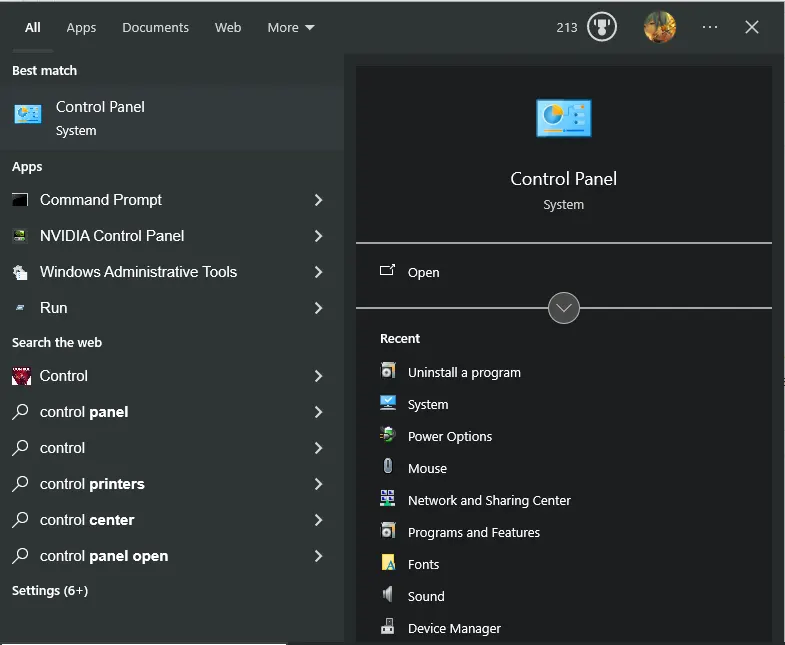Open the Mouse recent item
Image resolution: width=785 pixels, height=645 pixels.
click(x=427, y=468)
